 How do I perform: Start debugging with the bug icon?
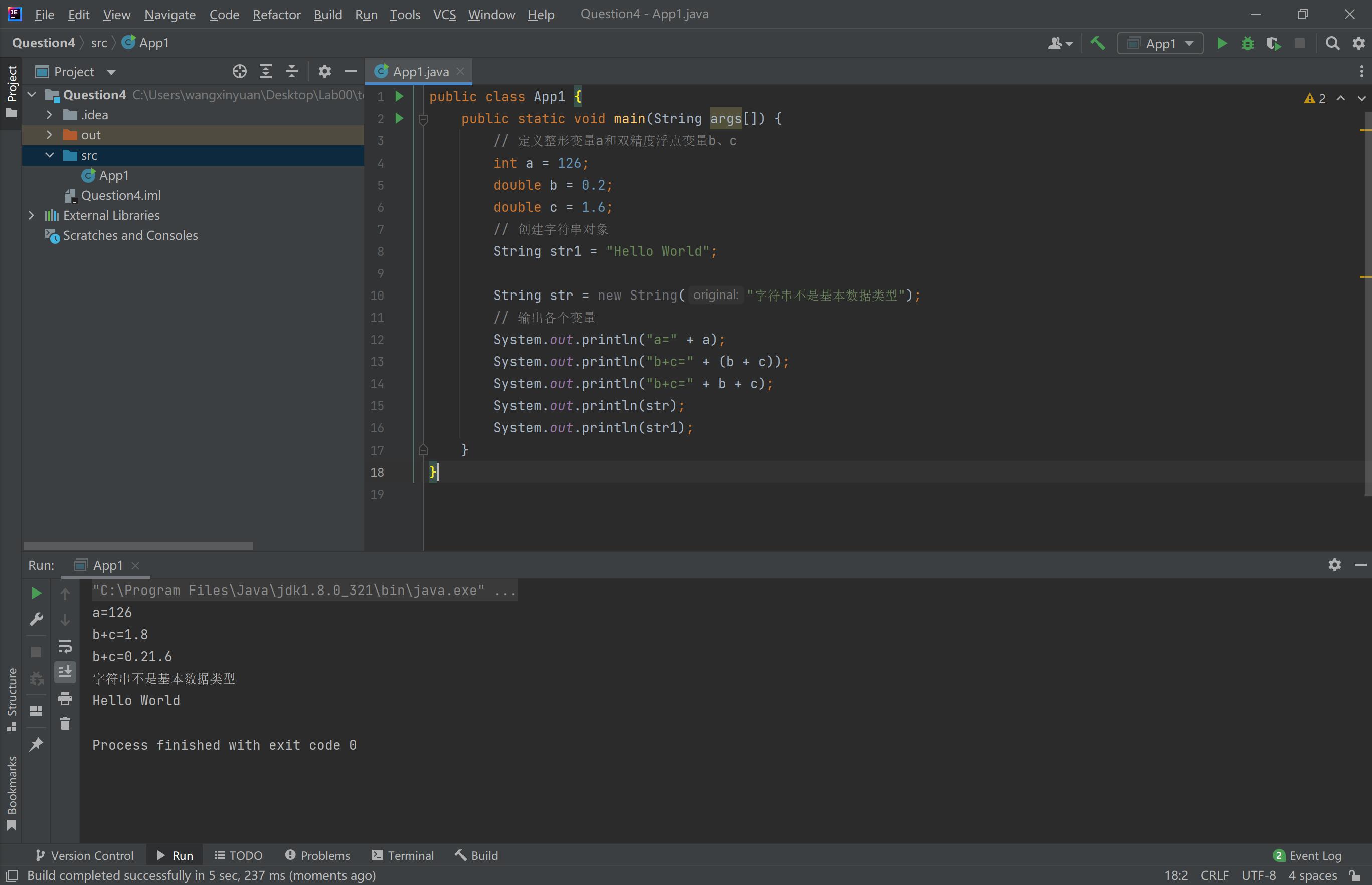(x=1247, y=44)
